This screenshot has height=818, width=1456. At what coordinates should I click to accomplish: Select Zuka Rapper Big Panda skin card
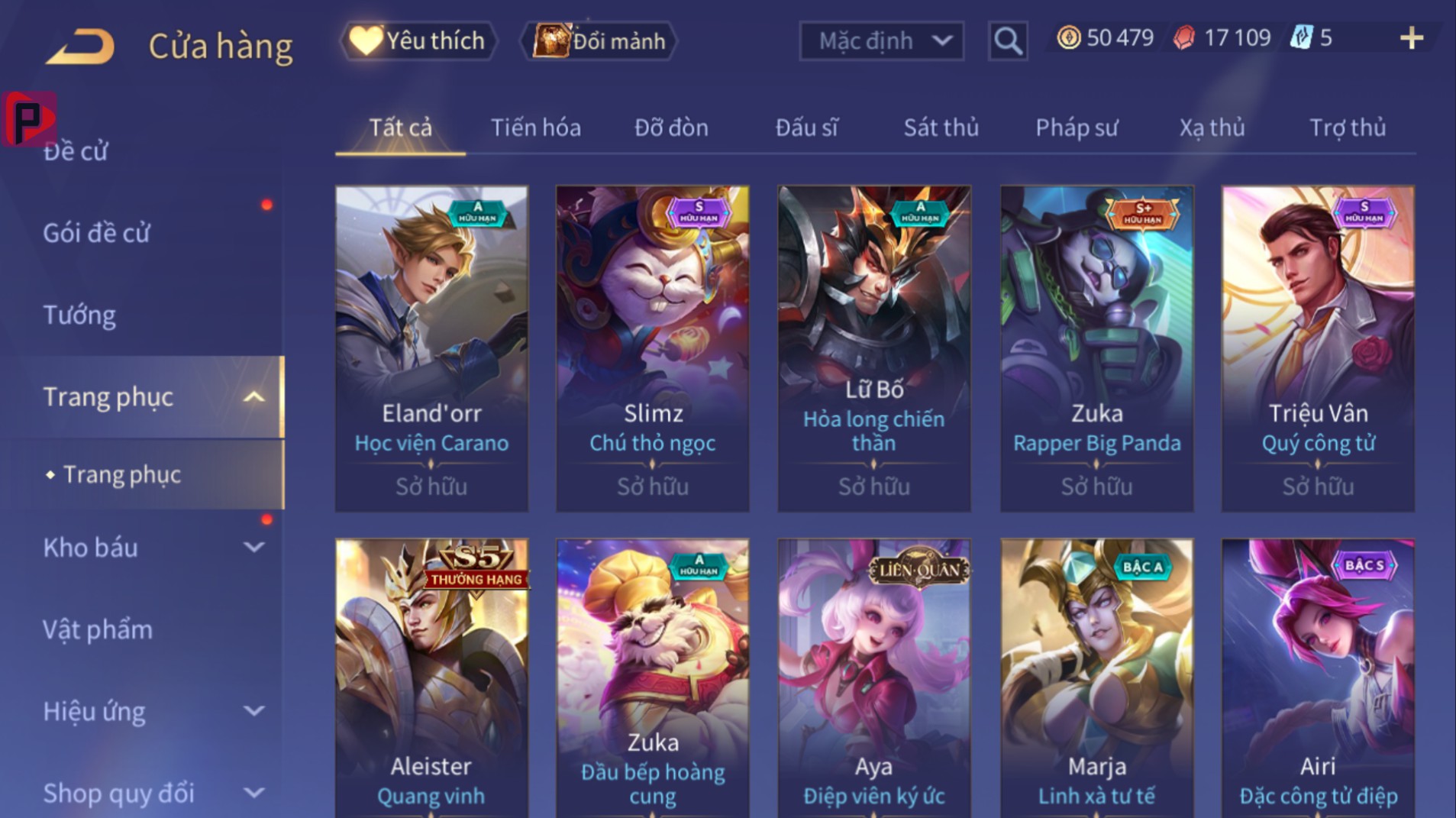pyautogui.click(x=1096, y=348)
